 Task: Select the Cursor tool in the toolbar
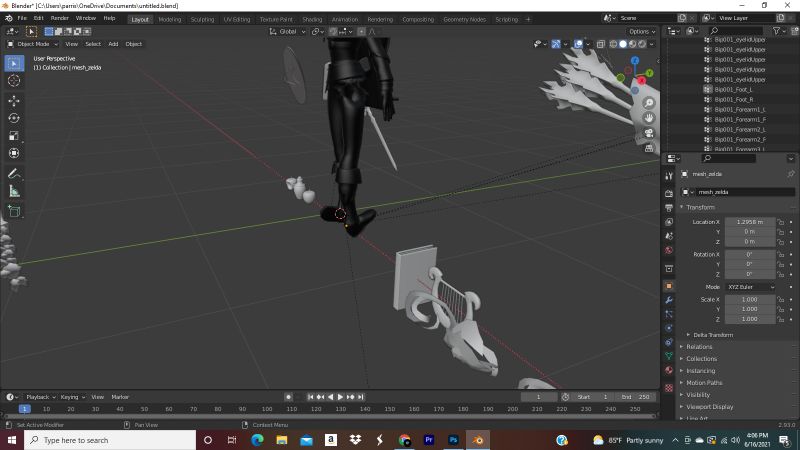[14, 81]
